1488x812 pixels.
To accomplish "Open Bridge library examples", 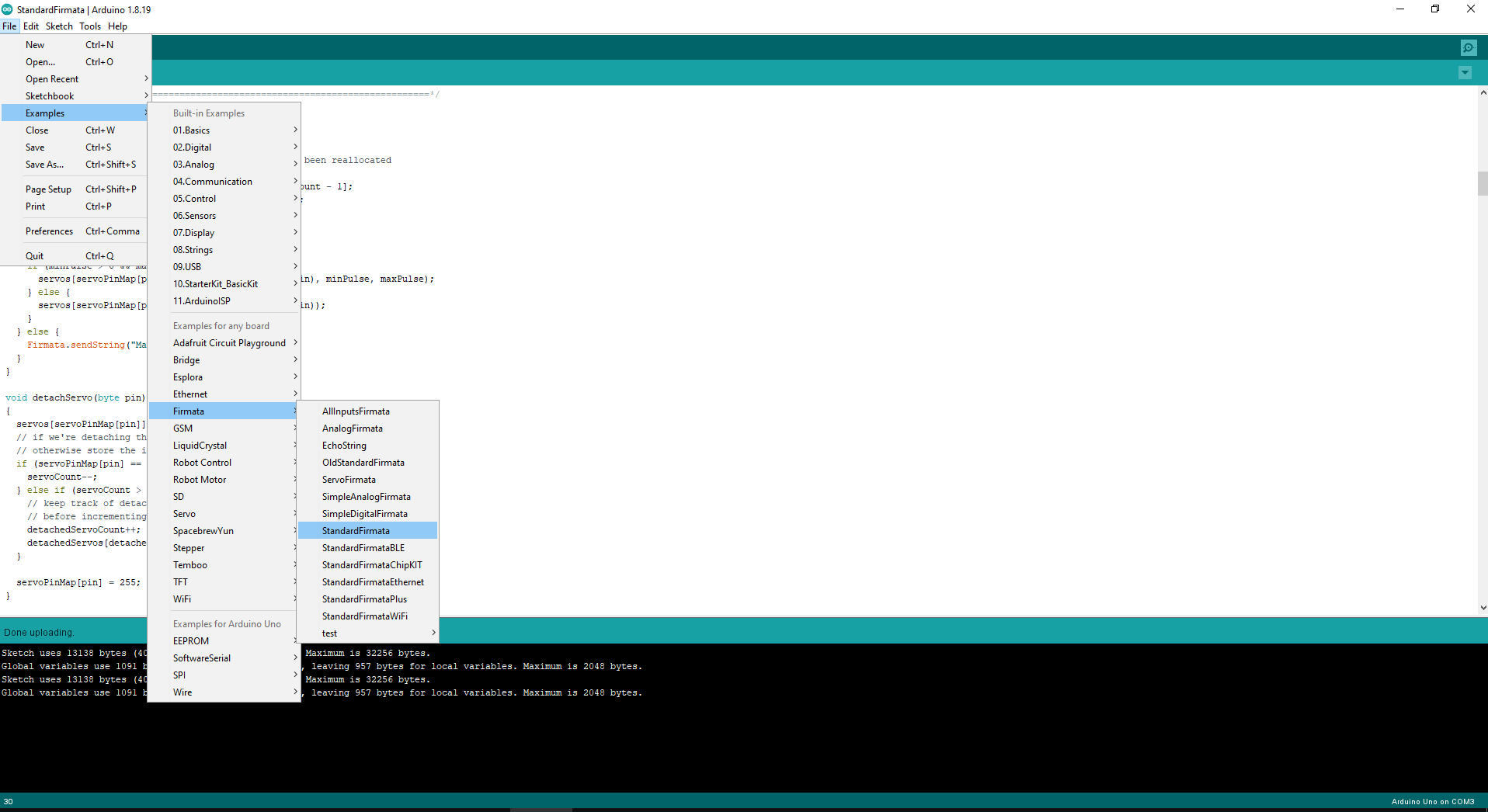I will (224, 360).
